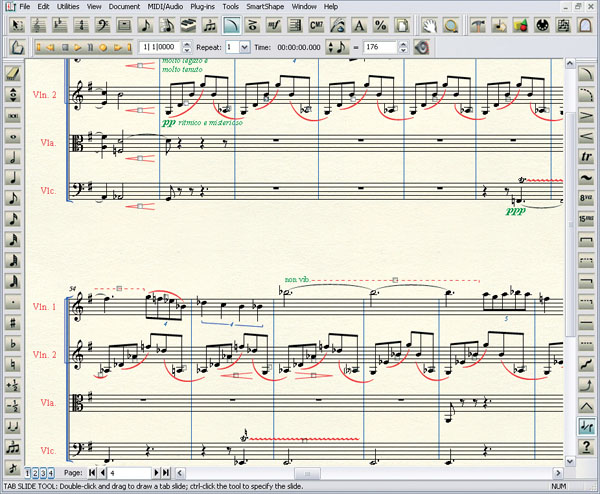
Task: Choose the 15ma smart shape
Action: point(586,218)
